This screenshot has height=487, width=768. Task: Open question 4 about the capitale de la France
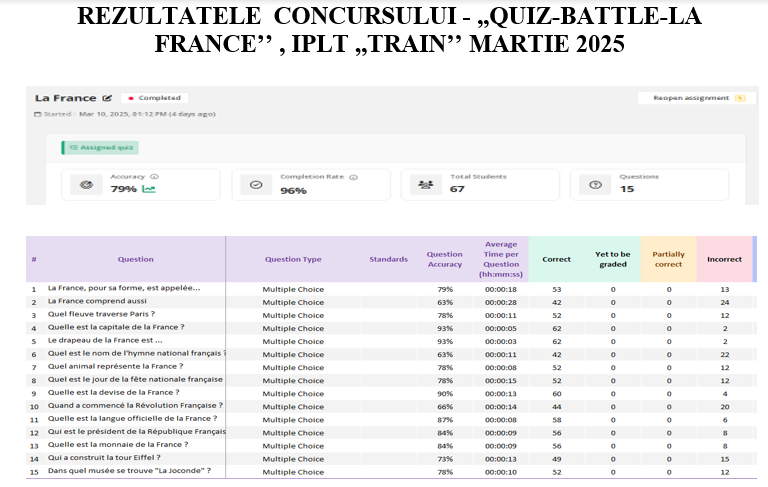click(116, 328)
